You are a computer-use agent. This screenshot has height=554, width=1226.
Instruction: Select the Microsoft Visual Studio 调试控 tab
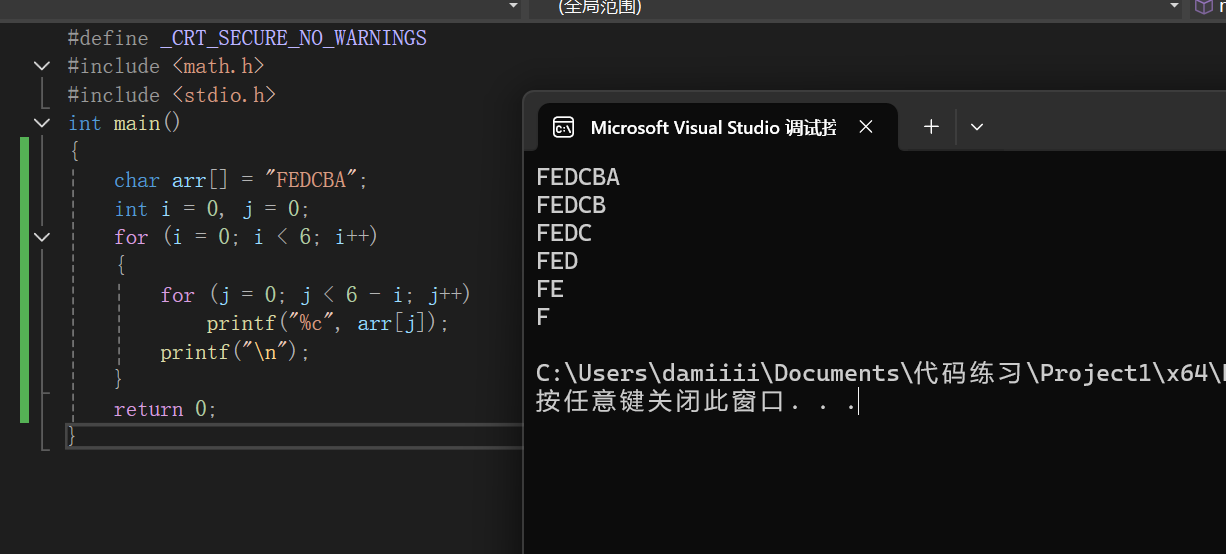point(713,127)
